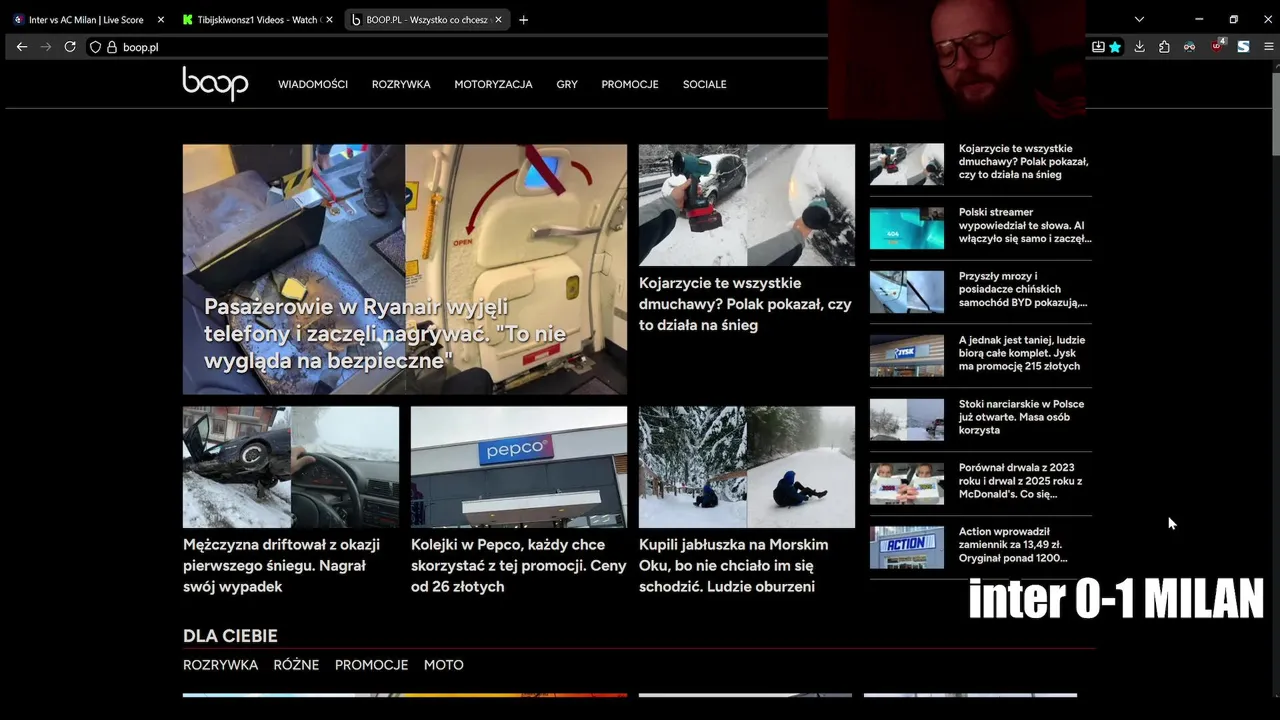Open the Morskie Oko sledding article
This screenshot has height=720, width=1280.
pos(733,566)
